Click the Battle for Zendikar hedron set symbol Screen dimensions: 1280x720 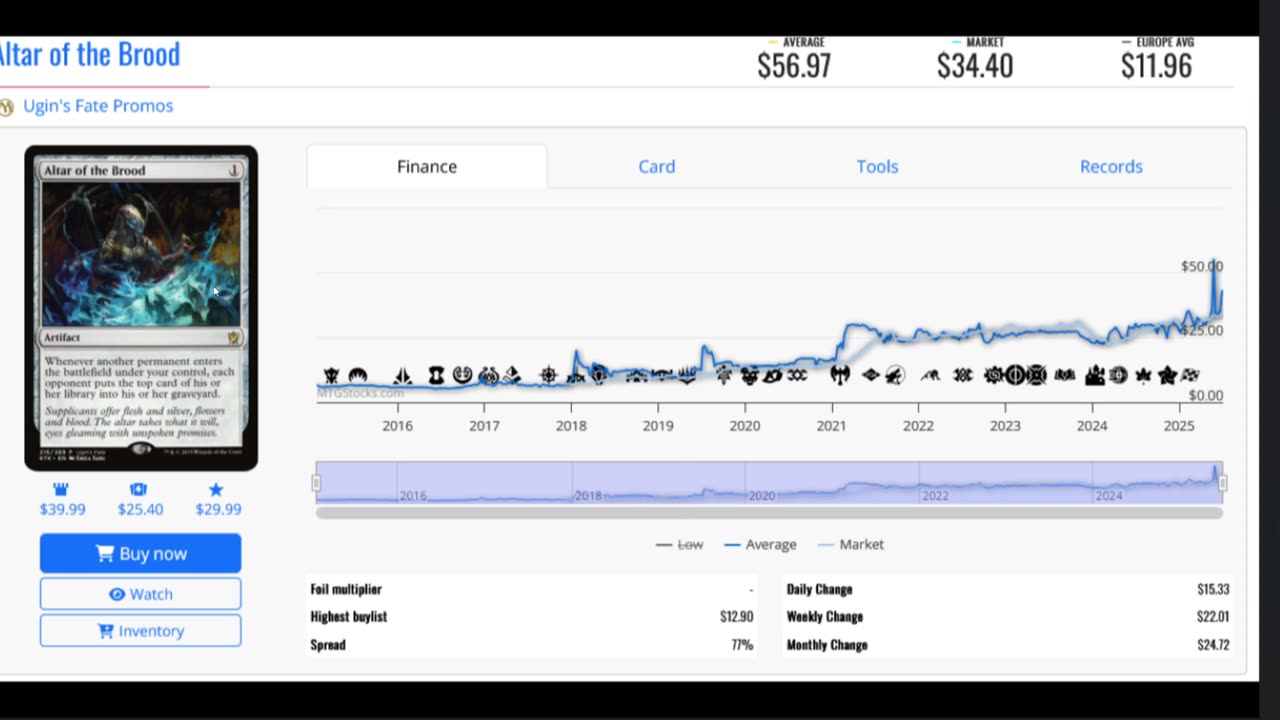(403, 376)
